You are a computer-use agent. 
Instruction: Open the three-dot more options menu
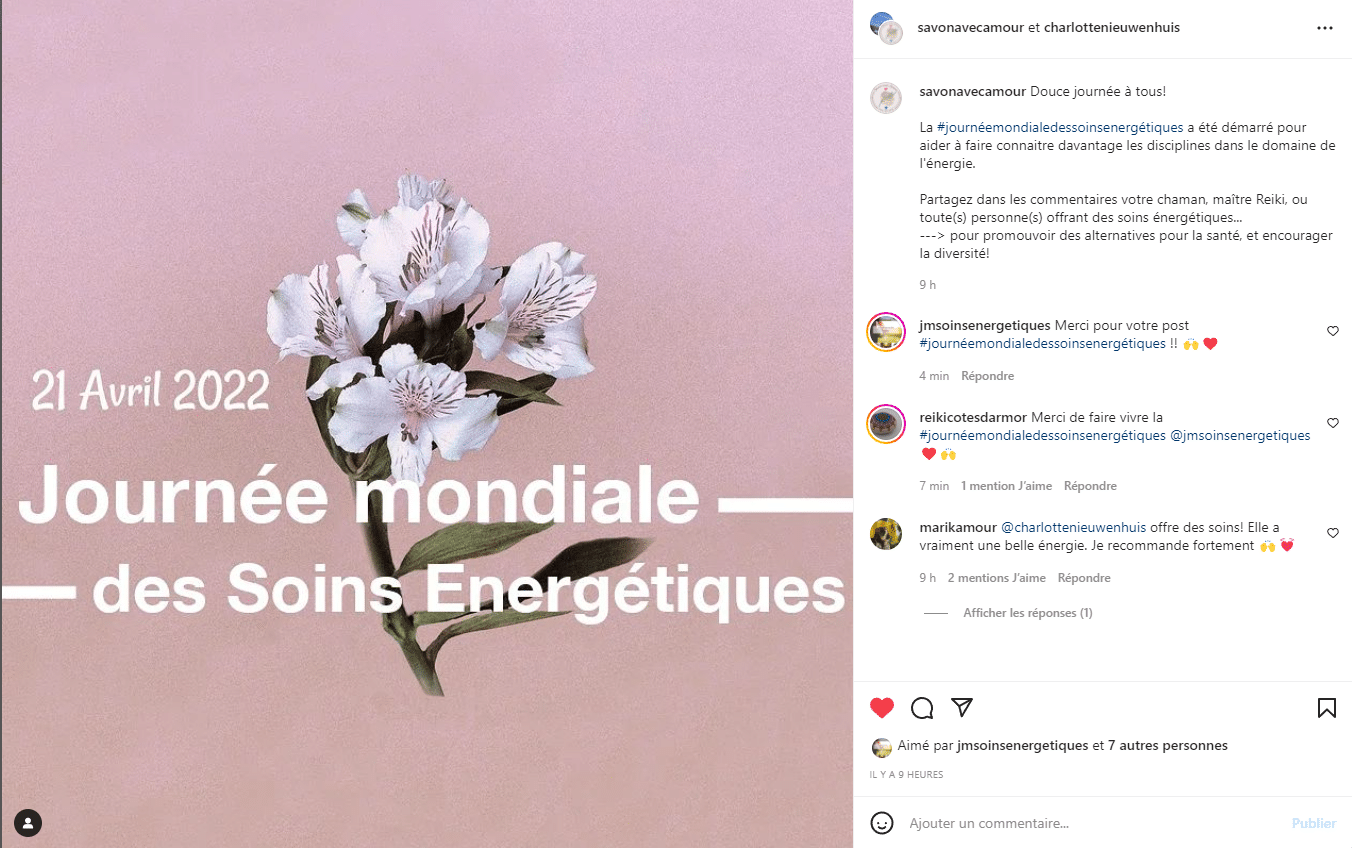(x=1325, y=28)
